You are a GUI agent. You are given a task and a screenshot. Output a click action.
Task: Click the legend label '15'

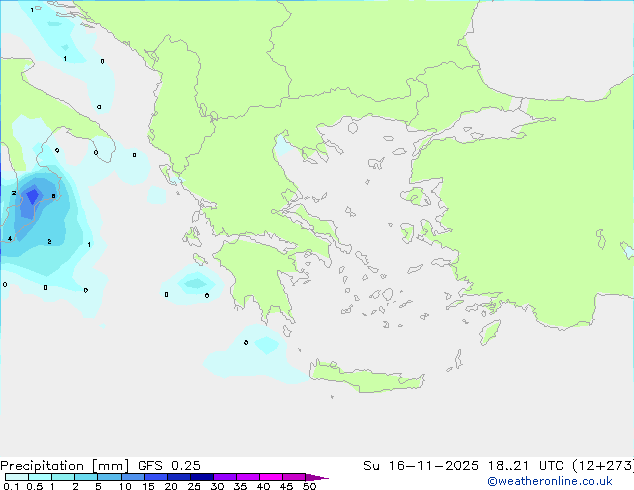[x=148, y=486]
